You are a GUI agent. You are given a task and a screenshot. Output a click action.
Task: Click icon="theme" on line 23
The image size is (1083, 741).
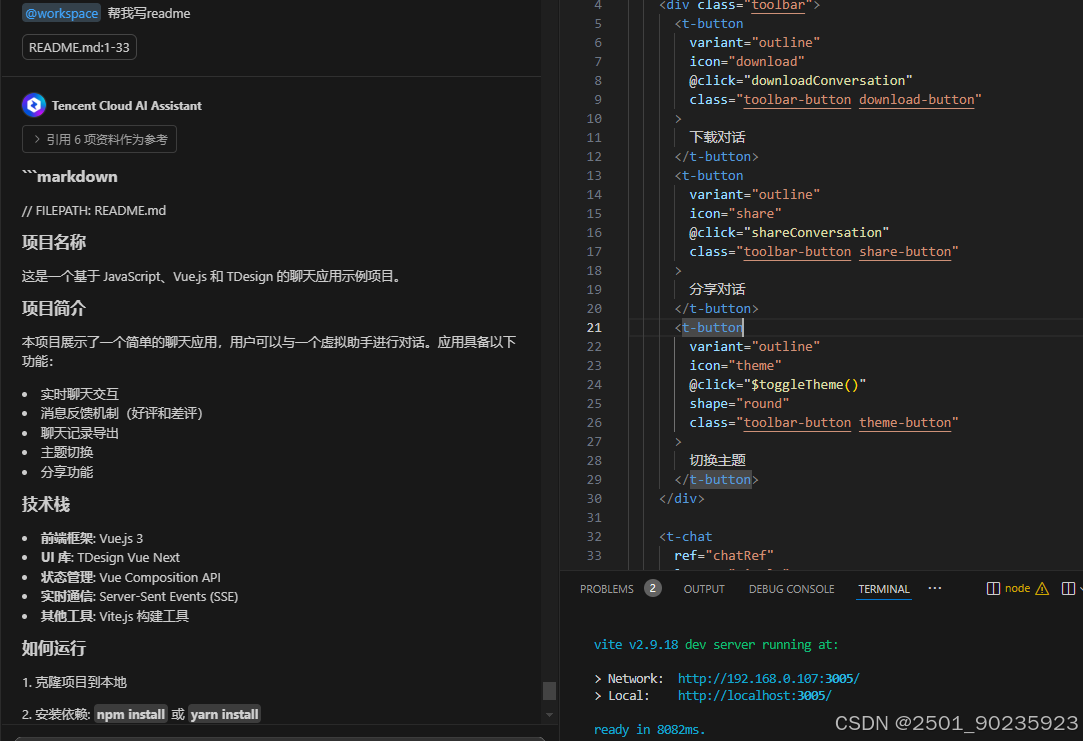[x=735, y=365]
